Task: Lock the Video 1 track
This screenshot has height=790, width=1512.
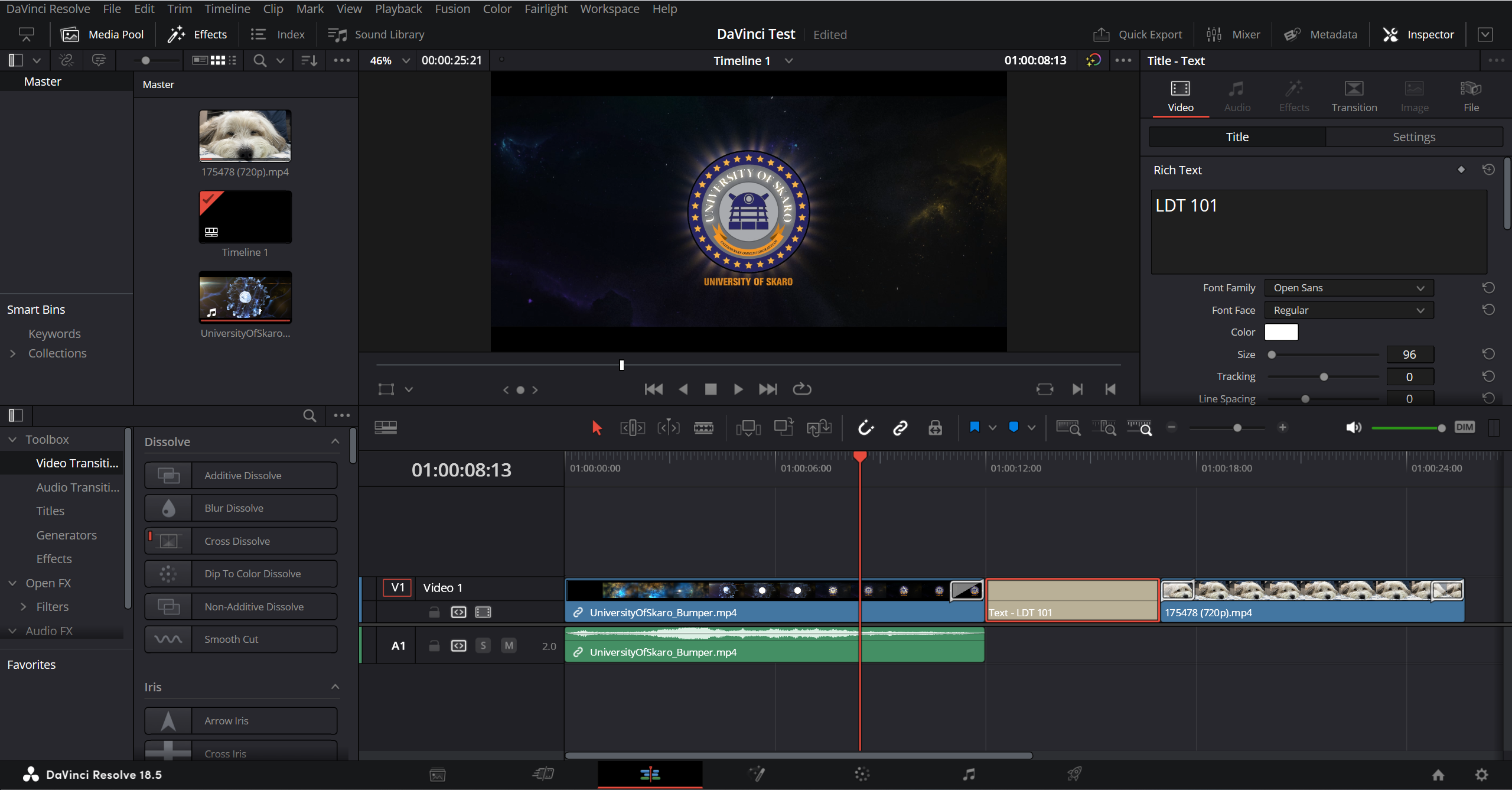Action: (434, 612)
